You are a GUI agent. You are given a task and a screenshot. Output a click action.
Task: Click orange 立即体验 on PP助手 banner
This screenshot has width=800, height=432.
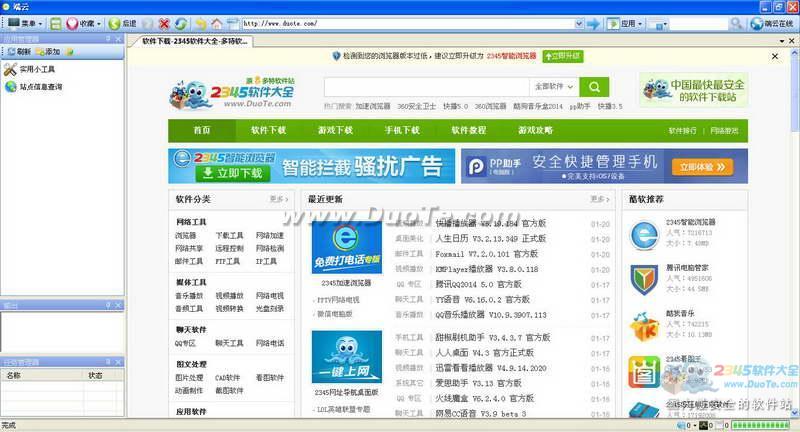coord(703,167)
